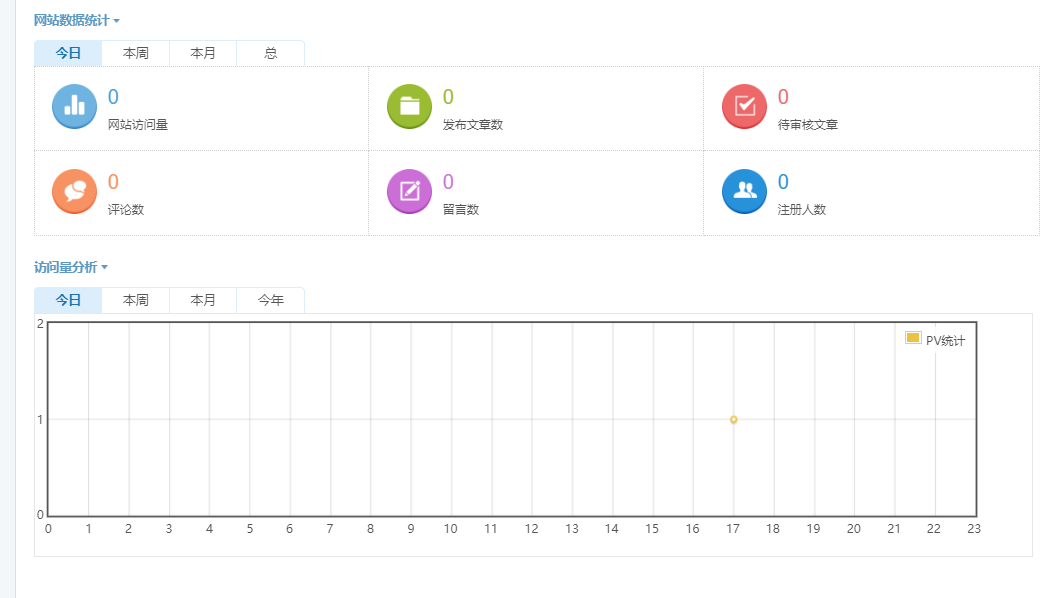Click the blue bar-chart 网站访问量 icon
1053x598 pixels.
click(74, 107)
